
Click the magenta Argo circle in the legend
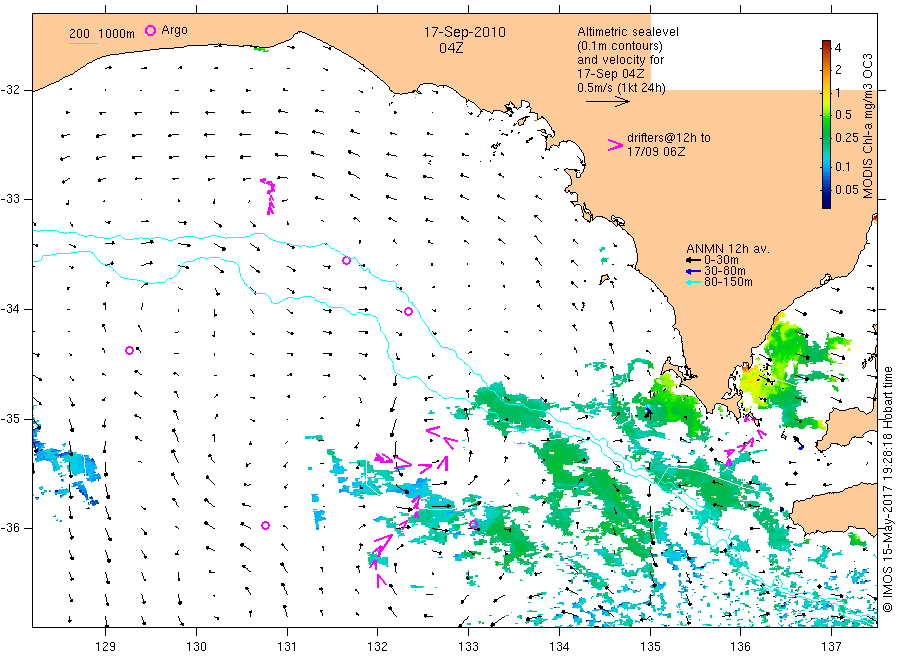tap(150, 30)
